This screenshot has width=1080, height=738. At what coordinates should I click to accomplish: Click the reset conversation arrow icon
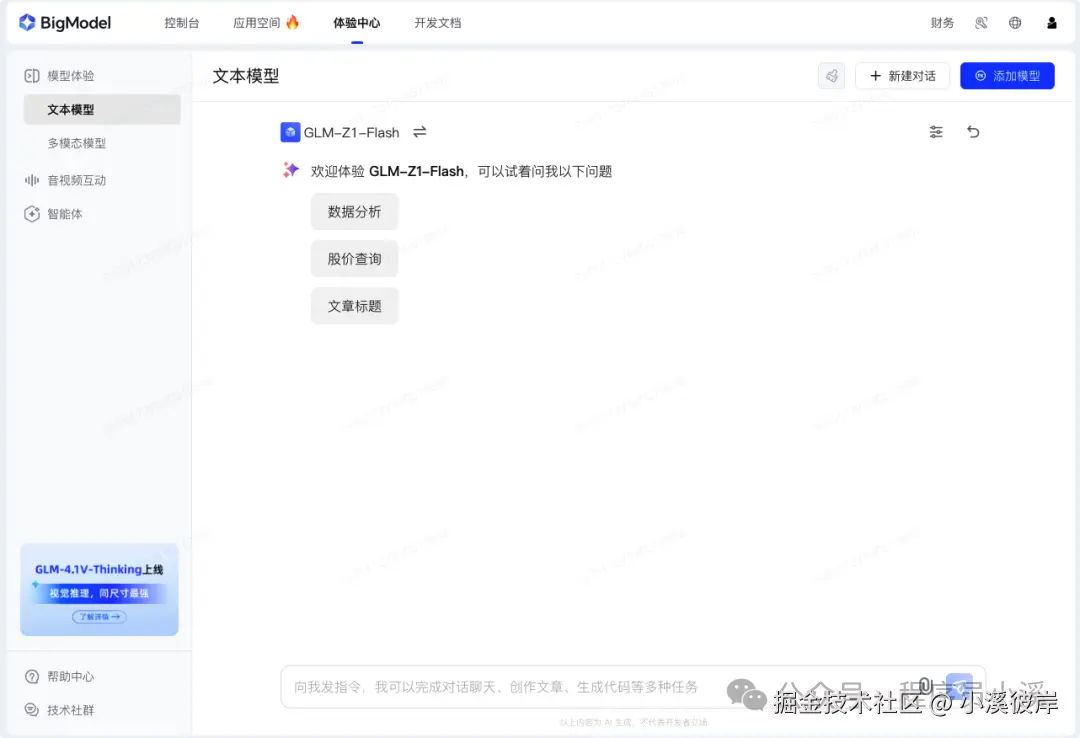point(973,131)
